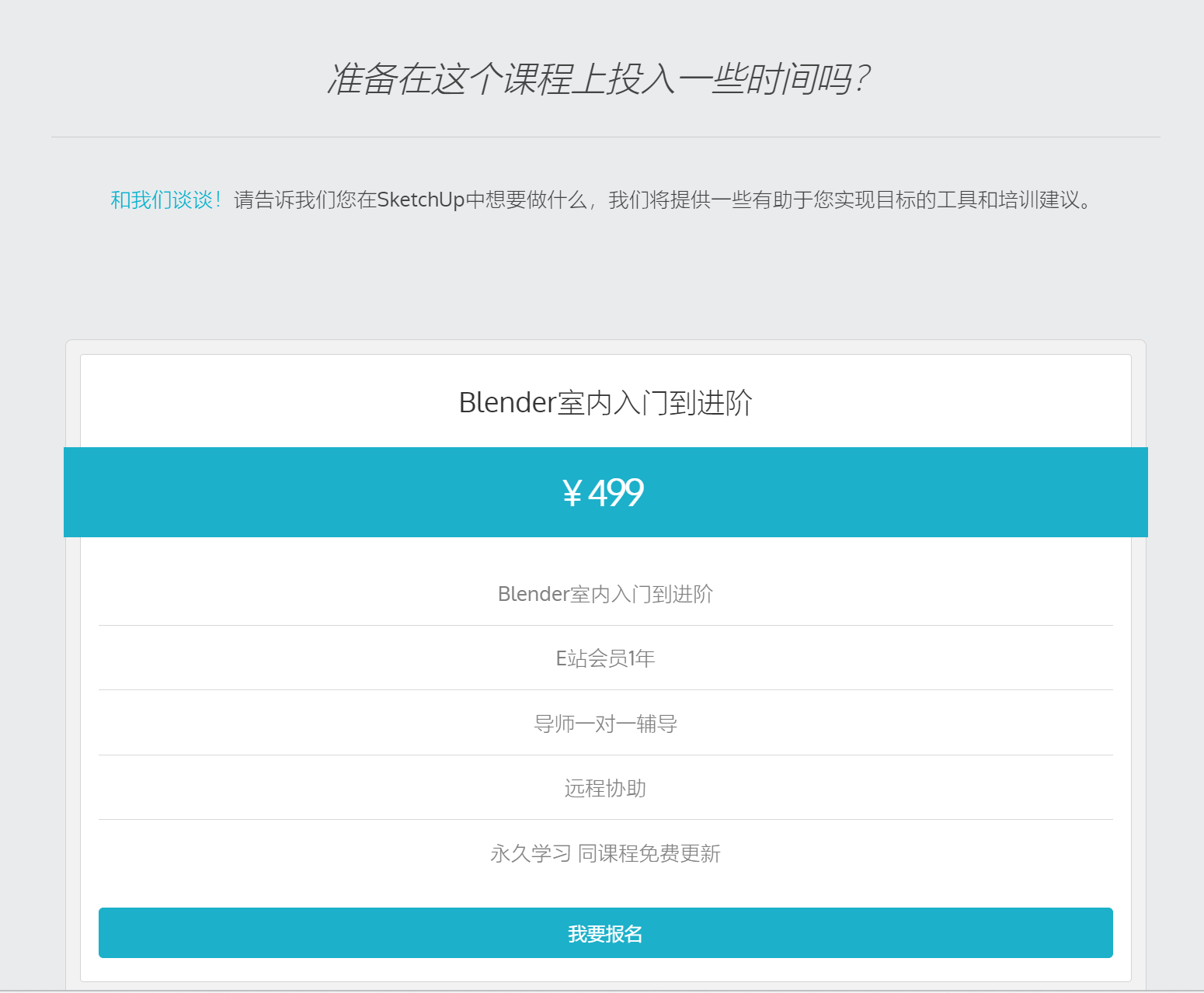1204x993 pixels.
Task: Click the 导师一对一辅导 feature row
Action: coord(605,724)
